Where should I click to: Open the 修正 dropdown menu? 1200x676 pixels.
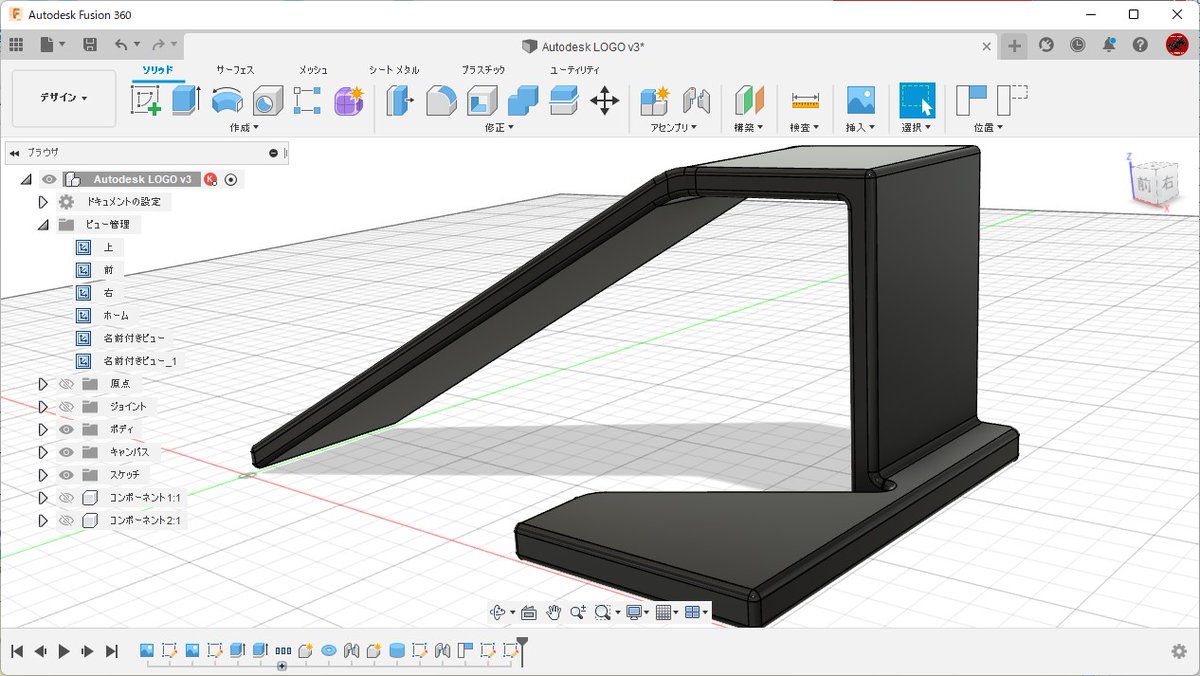click(x=500, y=128)
